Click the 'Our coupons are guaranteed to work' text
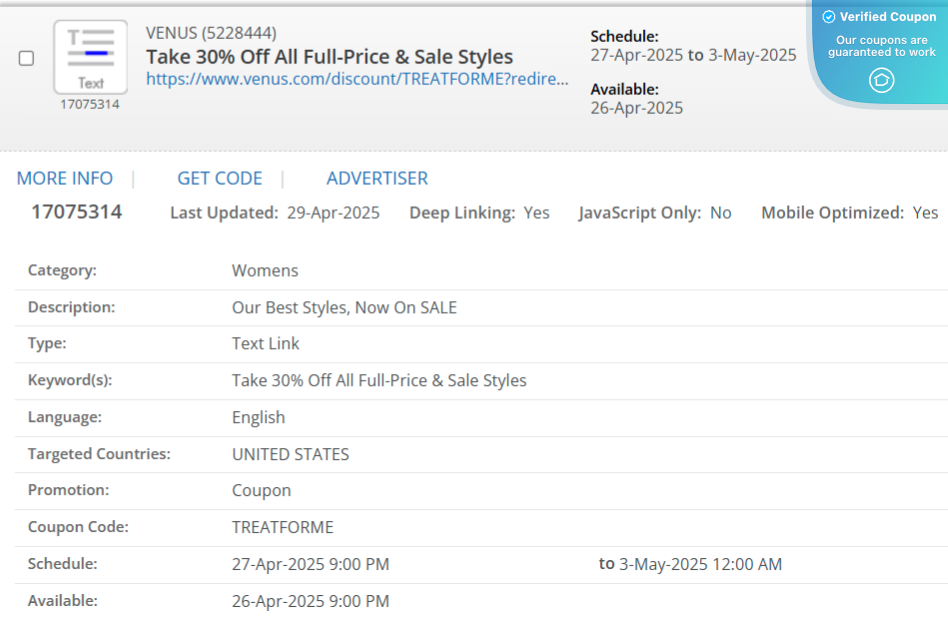The width and height of the screenshot is (948, 618). coord(881,46)
